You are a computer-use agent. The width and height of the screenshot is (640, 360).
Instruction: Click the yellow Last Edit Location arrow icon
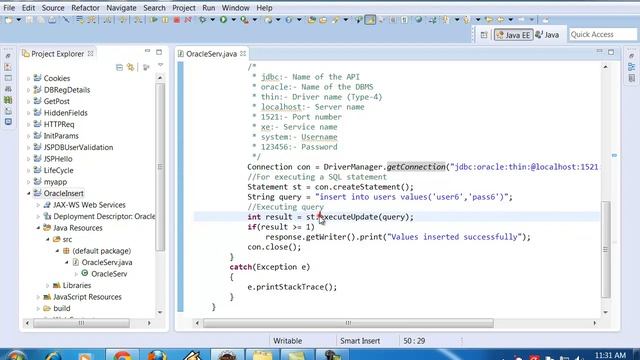click(x=489, y=20)
